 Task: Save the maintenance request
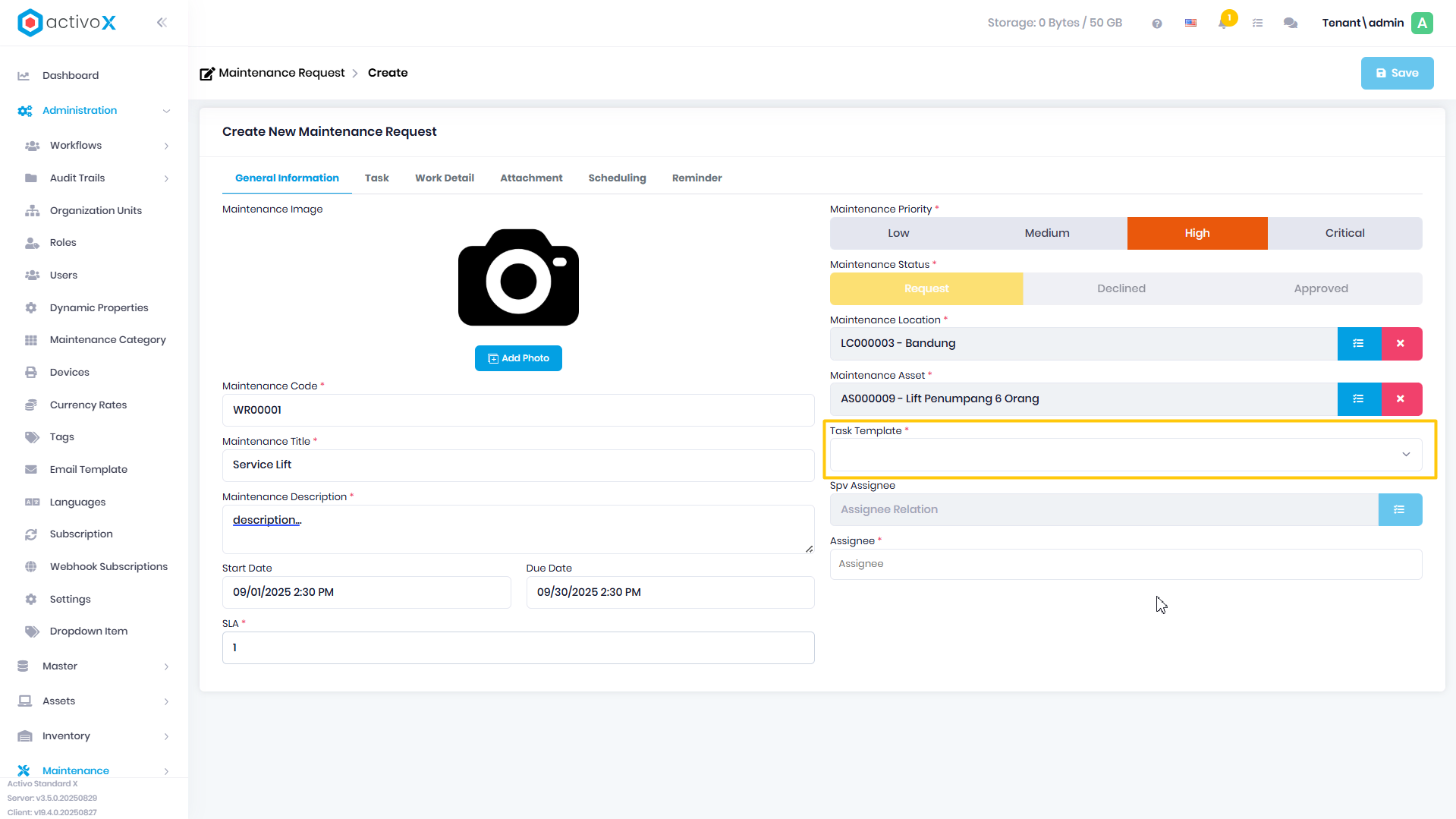tap(1397, 74)
